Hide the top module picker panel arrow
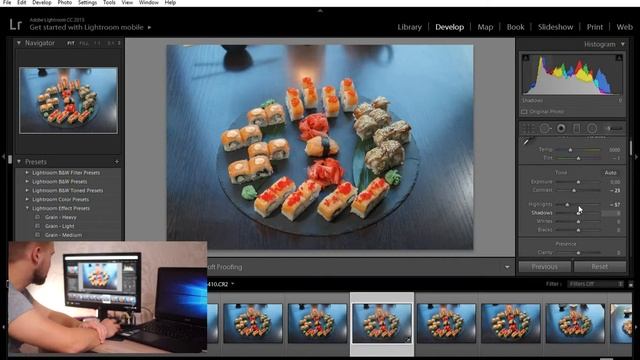This screenshot has width=640, height=360. (320, 11)
